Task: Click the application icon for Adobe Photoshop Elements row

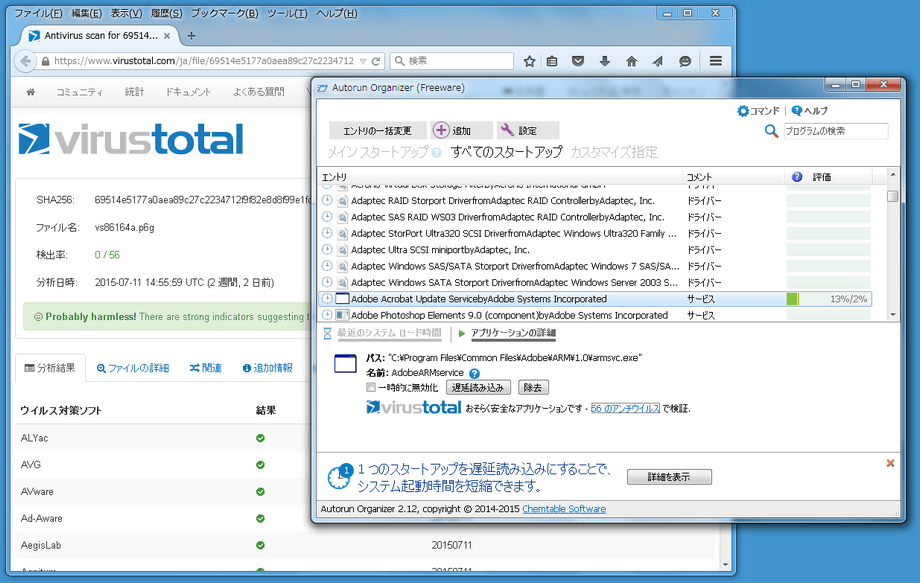Action: [x=342, y=315]
